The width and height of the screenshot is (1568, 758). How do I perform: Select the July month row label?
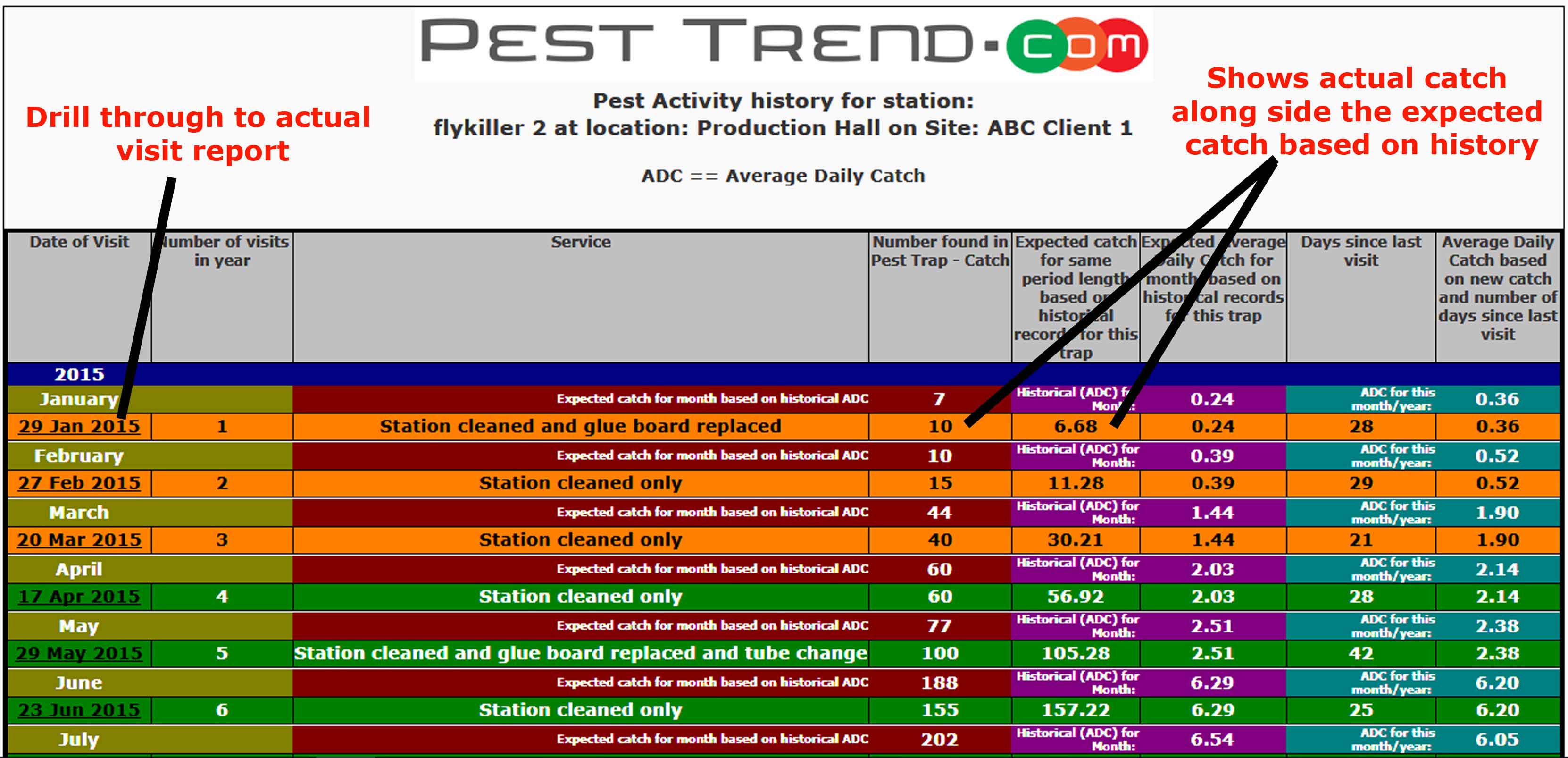pyautogui.click(x=79, y=739)
